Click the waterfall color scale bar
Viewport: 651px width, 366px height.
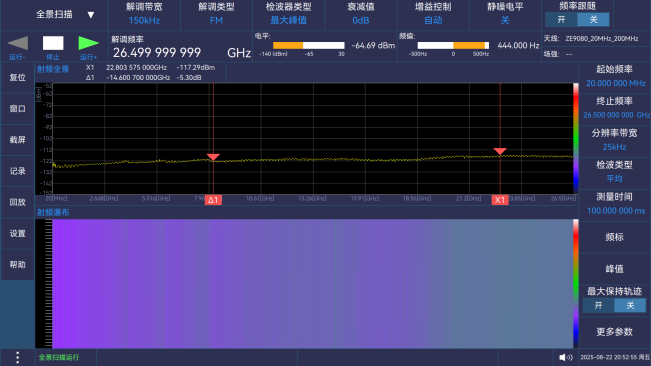point(575,283)
